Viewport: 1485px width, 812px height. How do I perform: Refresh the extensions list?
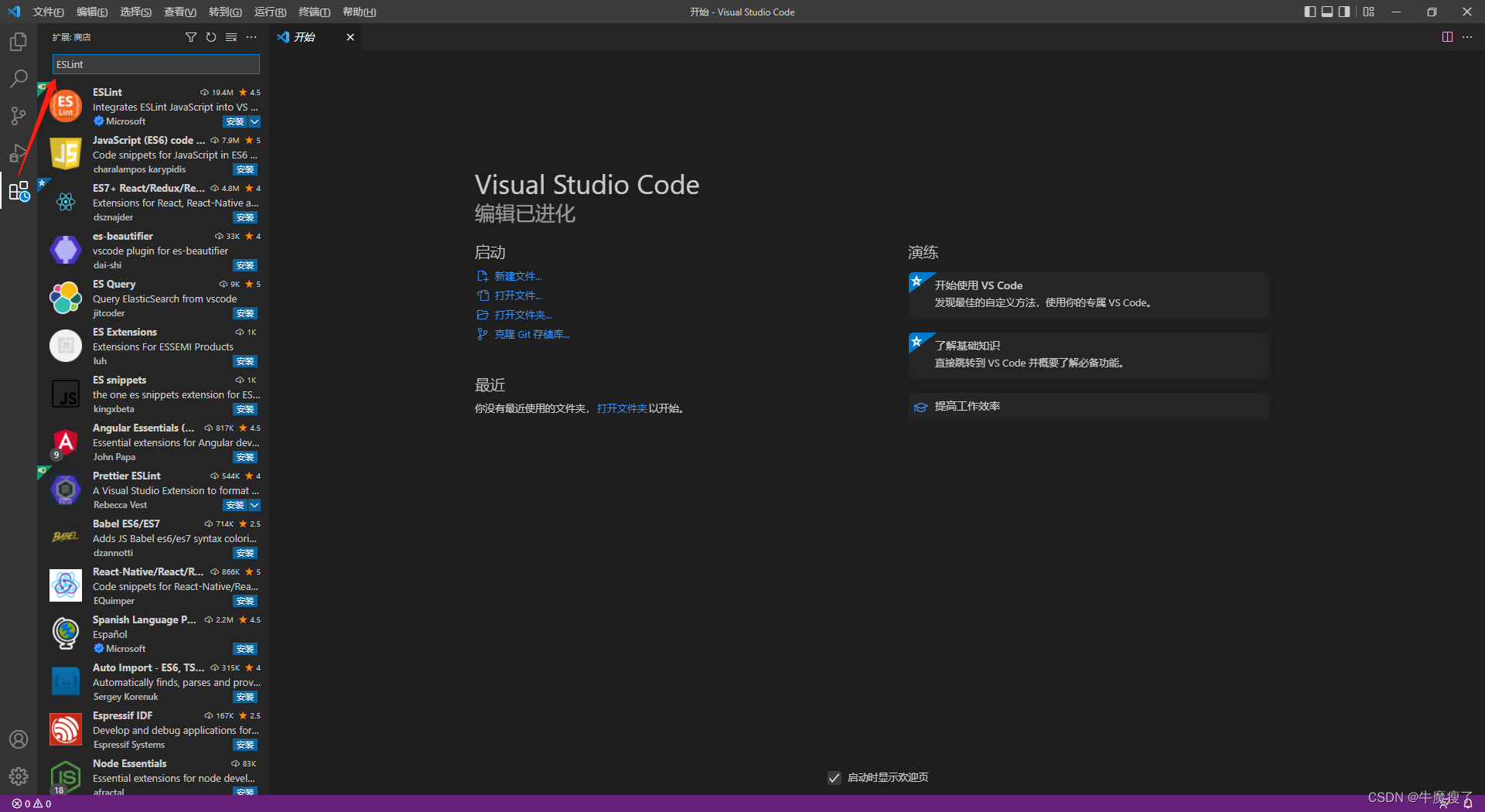[211, 37]
